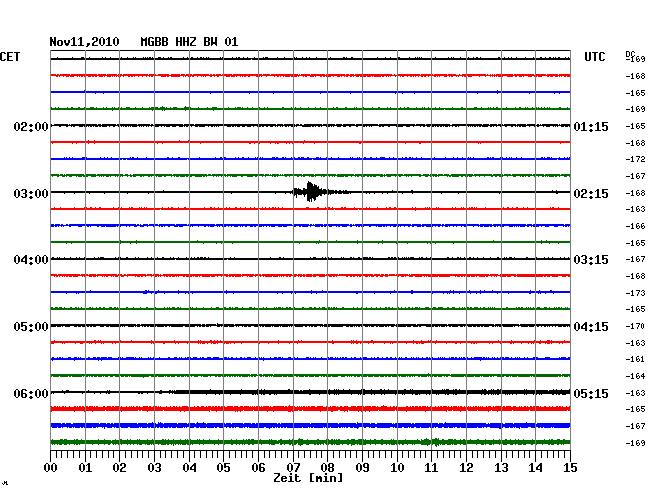Click the DC column header
This screenshot has height=494, width=650.
(630, 54)
